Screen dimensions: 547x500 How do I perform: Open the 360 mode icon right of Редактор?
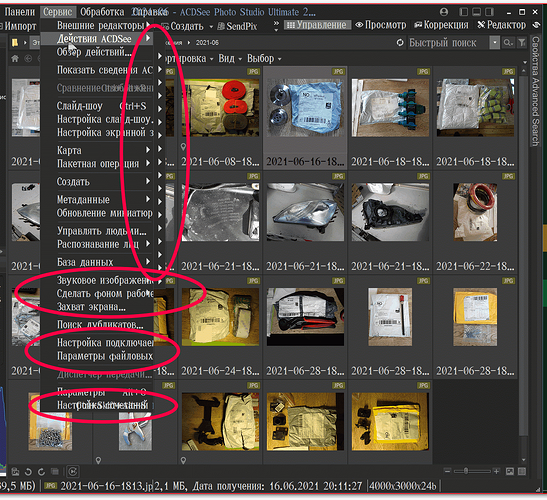click(x=537, y=25)
